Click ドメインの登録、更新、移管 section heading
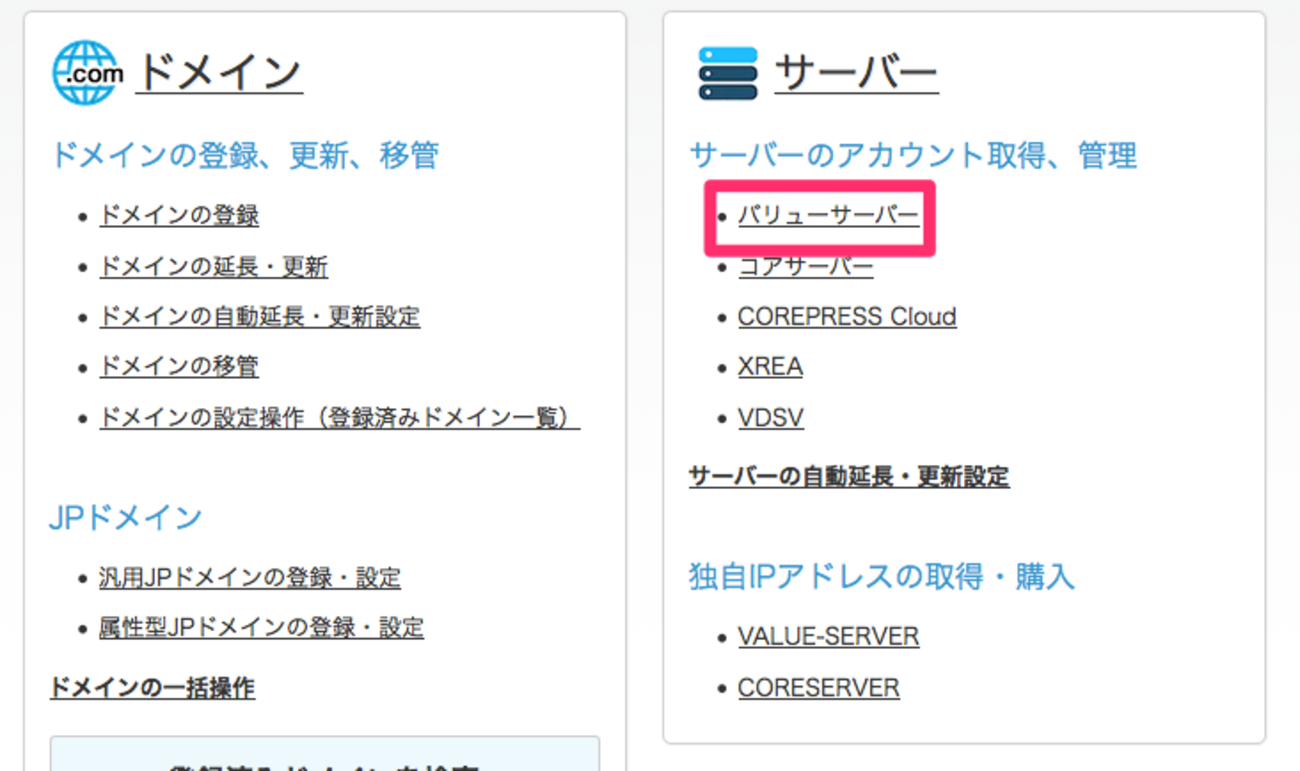The image size is (1300, 771). (245, 155)
